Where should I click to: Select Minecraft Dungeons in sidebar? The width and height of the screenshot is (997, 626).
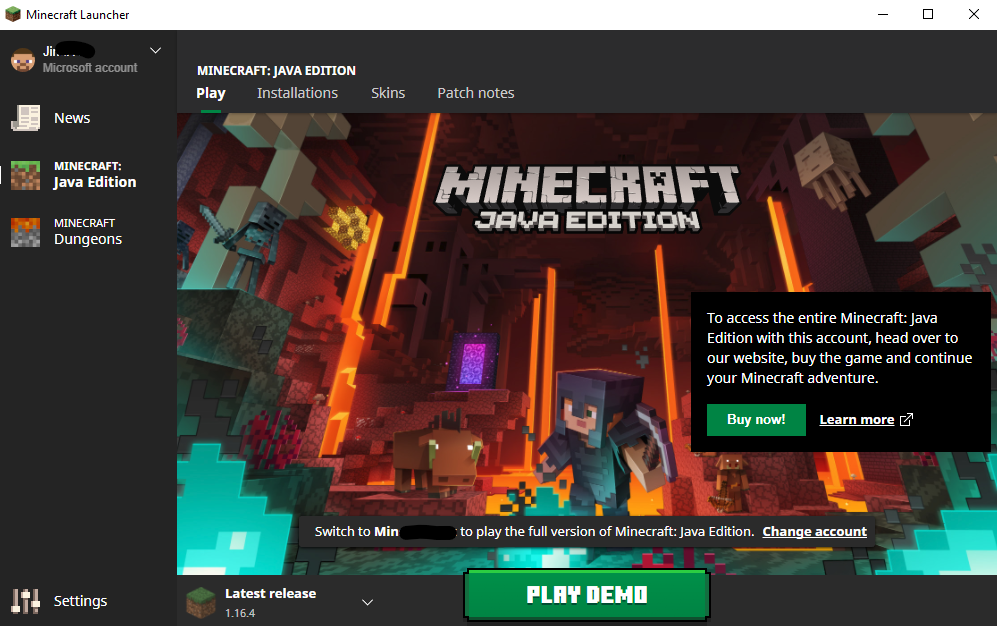(x=88, y=233)
